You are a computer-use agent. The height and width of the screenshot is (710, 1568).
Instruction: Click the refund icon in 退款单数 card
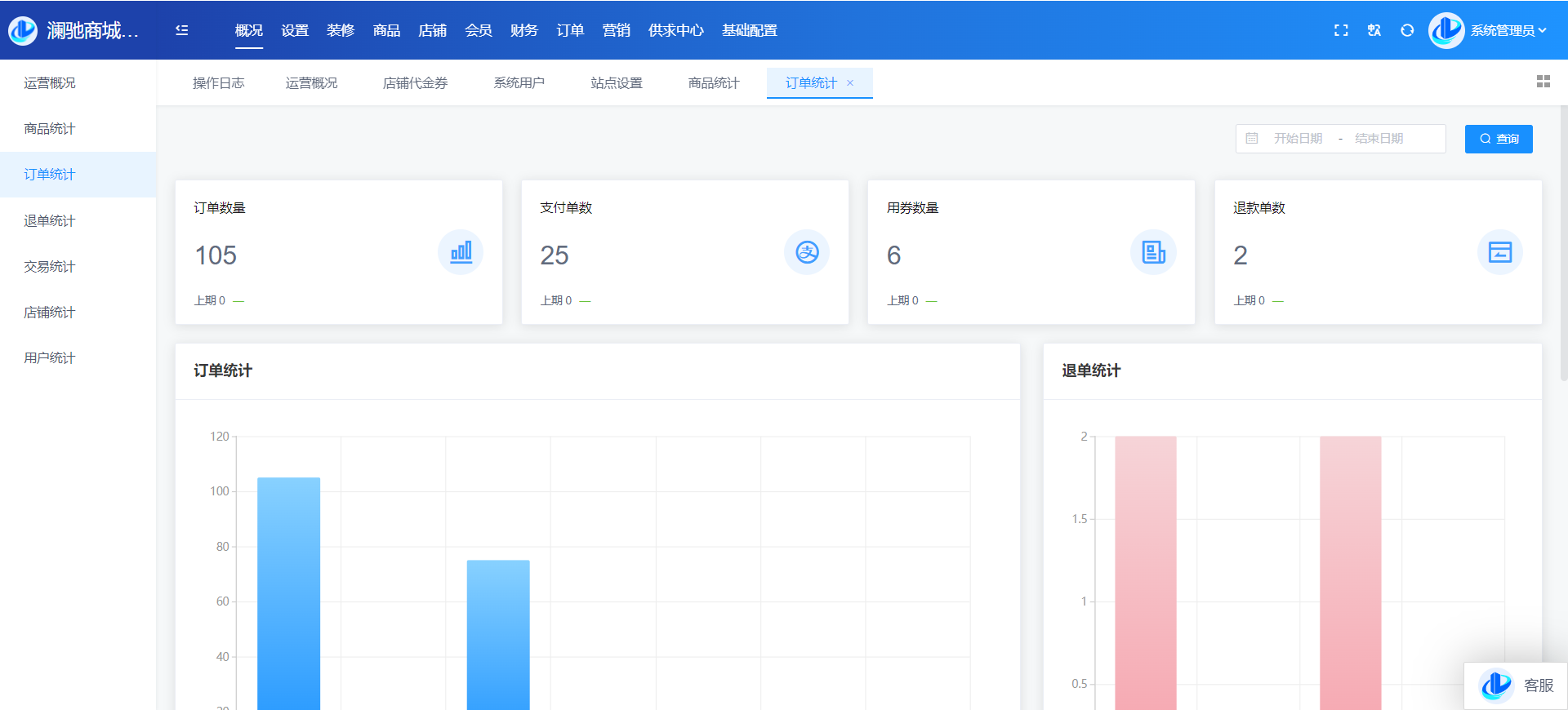[1499, 252]
